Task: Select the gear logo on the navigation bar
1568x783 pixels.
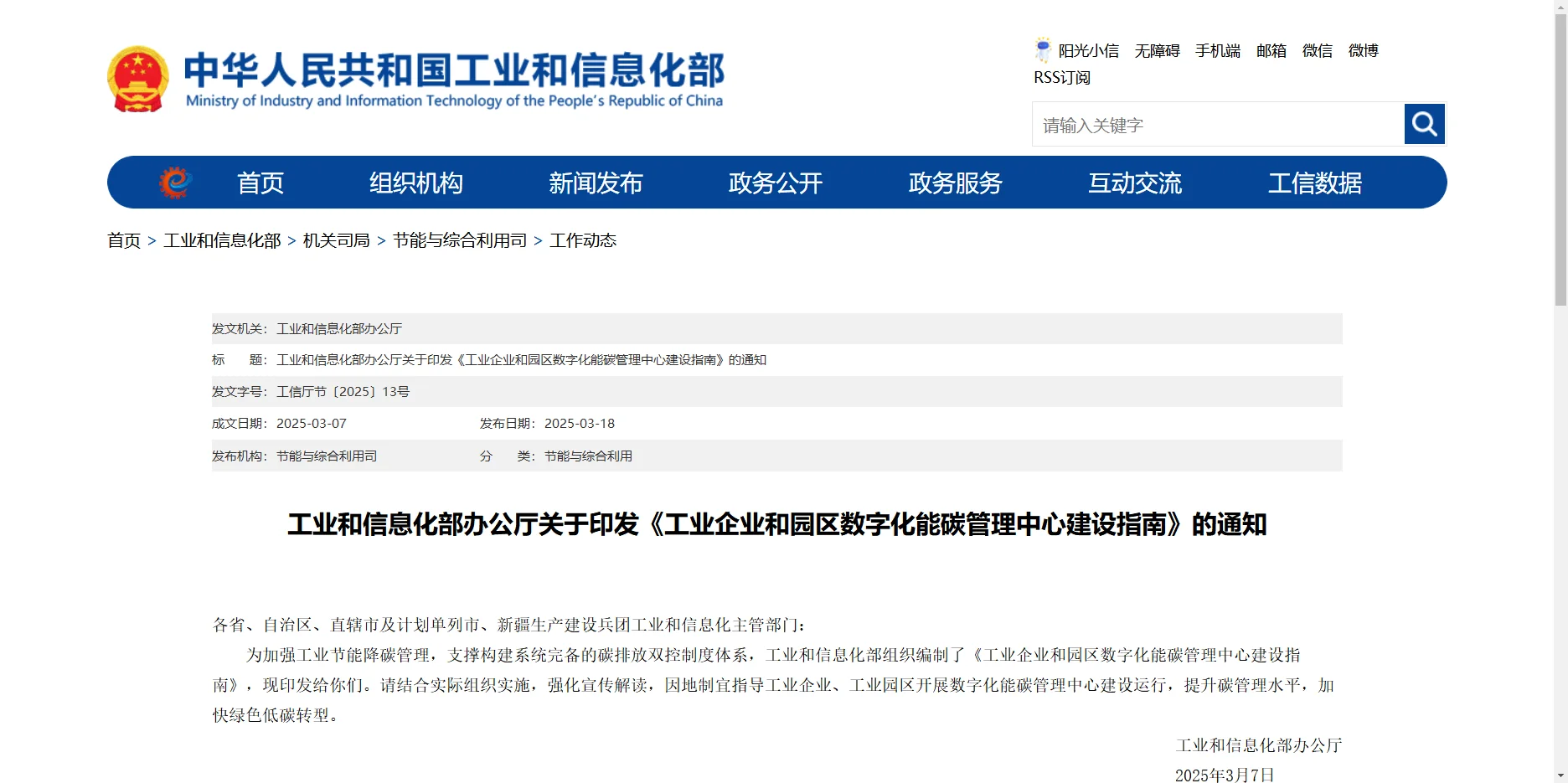Action: pos(175,181)
